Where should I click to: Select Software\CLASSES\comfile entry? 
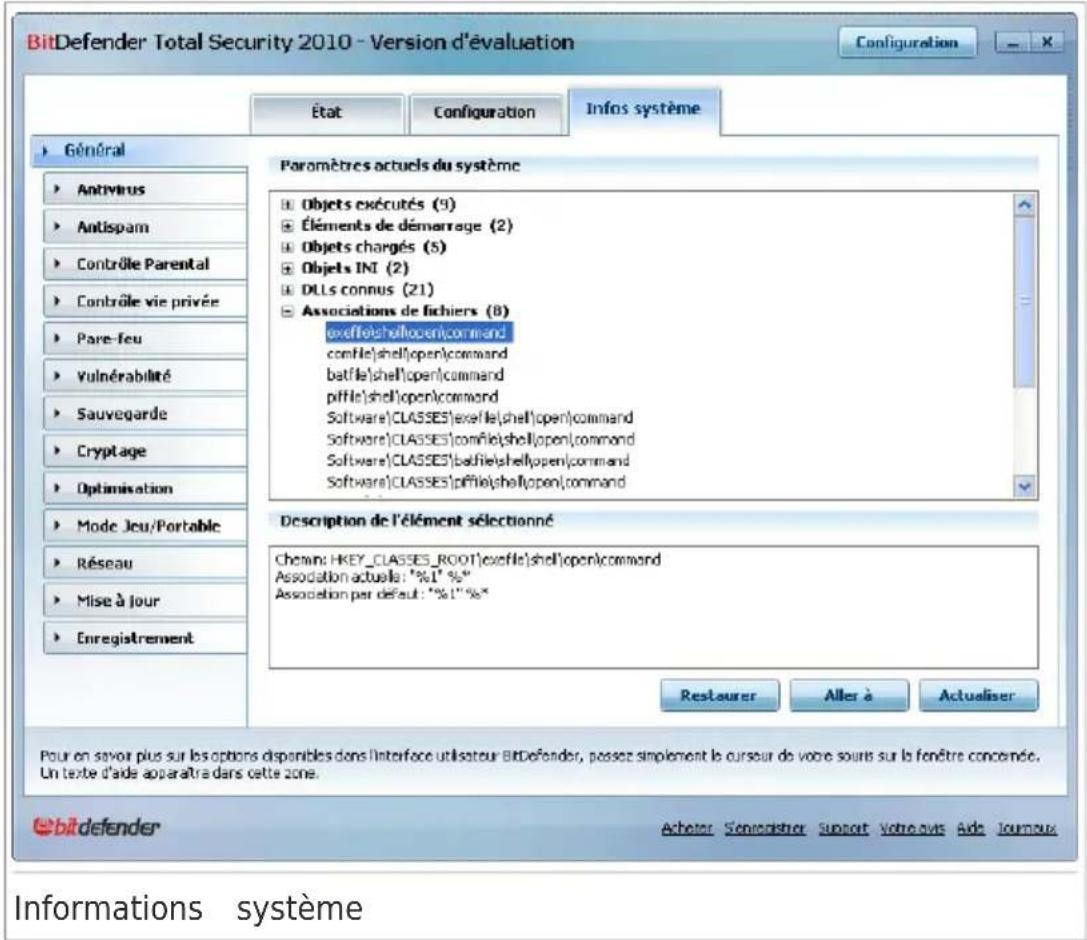(480, 439)
